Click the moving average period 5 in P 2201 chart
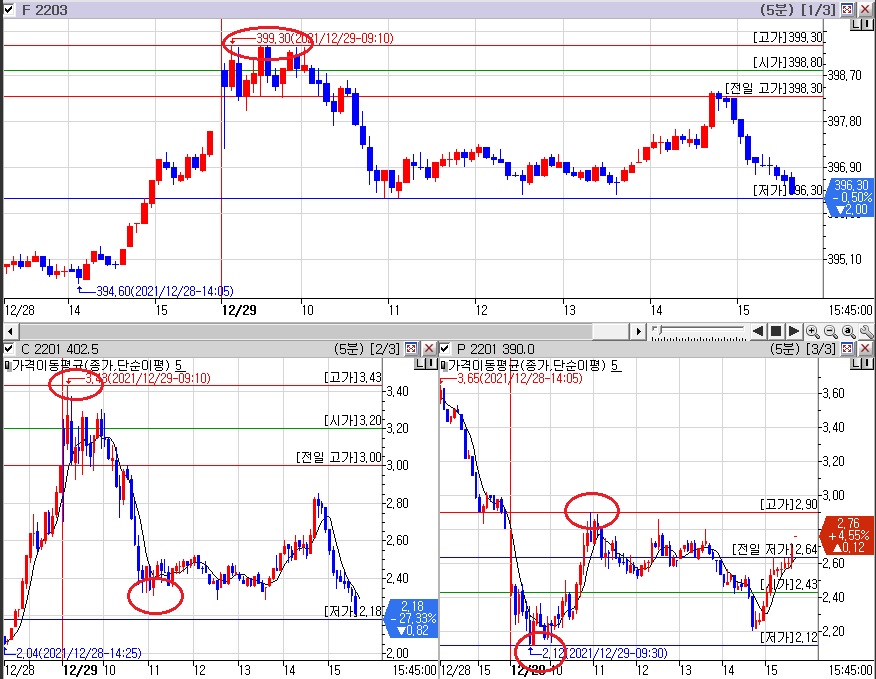The width and height of the screenshot is (876, 679). click(614, 365)
